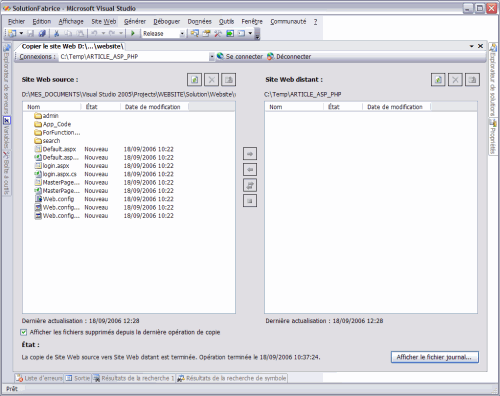Open the Déboguer menu
The height and width of the screenshot is (396, 500).
[167, 21]
